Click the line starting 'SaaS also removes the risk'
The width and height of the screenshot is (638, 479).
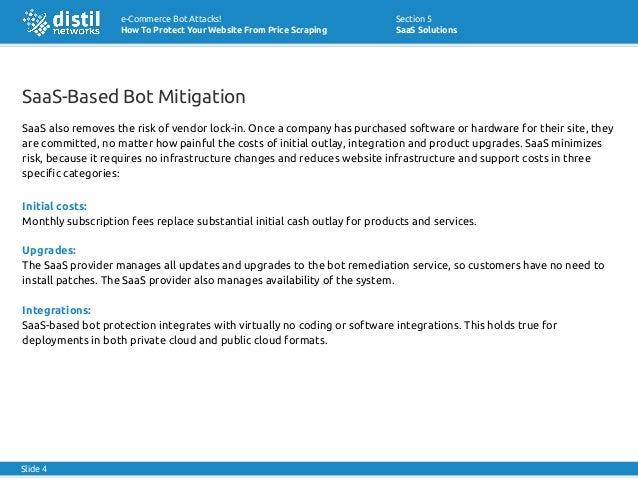coord(317,128)
